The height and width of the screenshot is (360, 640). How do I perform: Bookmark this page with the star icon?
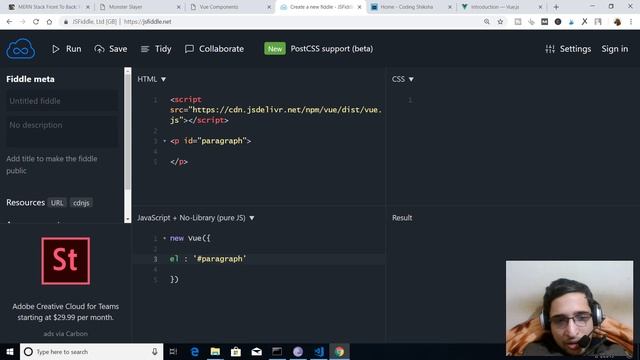(500, 22)
